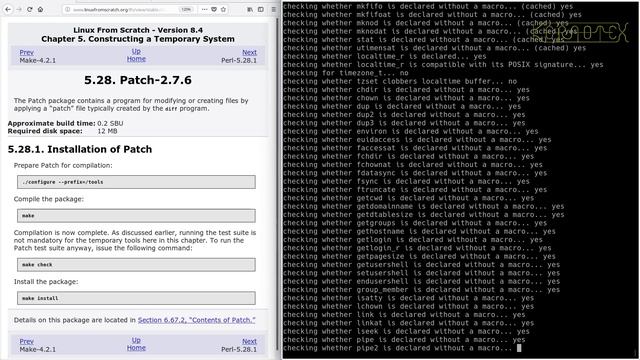
Task: Click the 5.28. Patch-2.7.6 heading
Action: (x=138, y=80)
